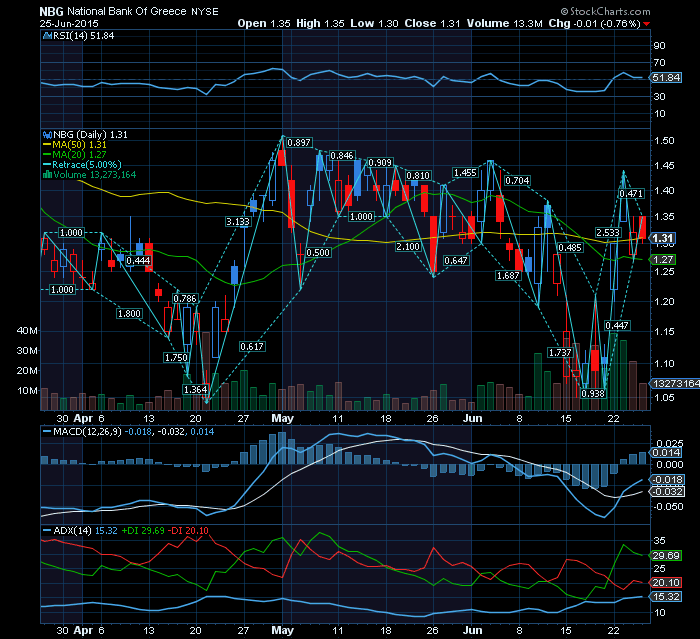Viewport: 700px width, 639px height.
Task: Click the retracement label 0.647
Action: pos(456,260)
